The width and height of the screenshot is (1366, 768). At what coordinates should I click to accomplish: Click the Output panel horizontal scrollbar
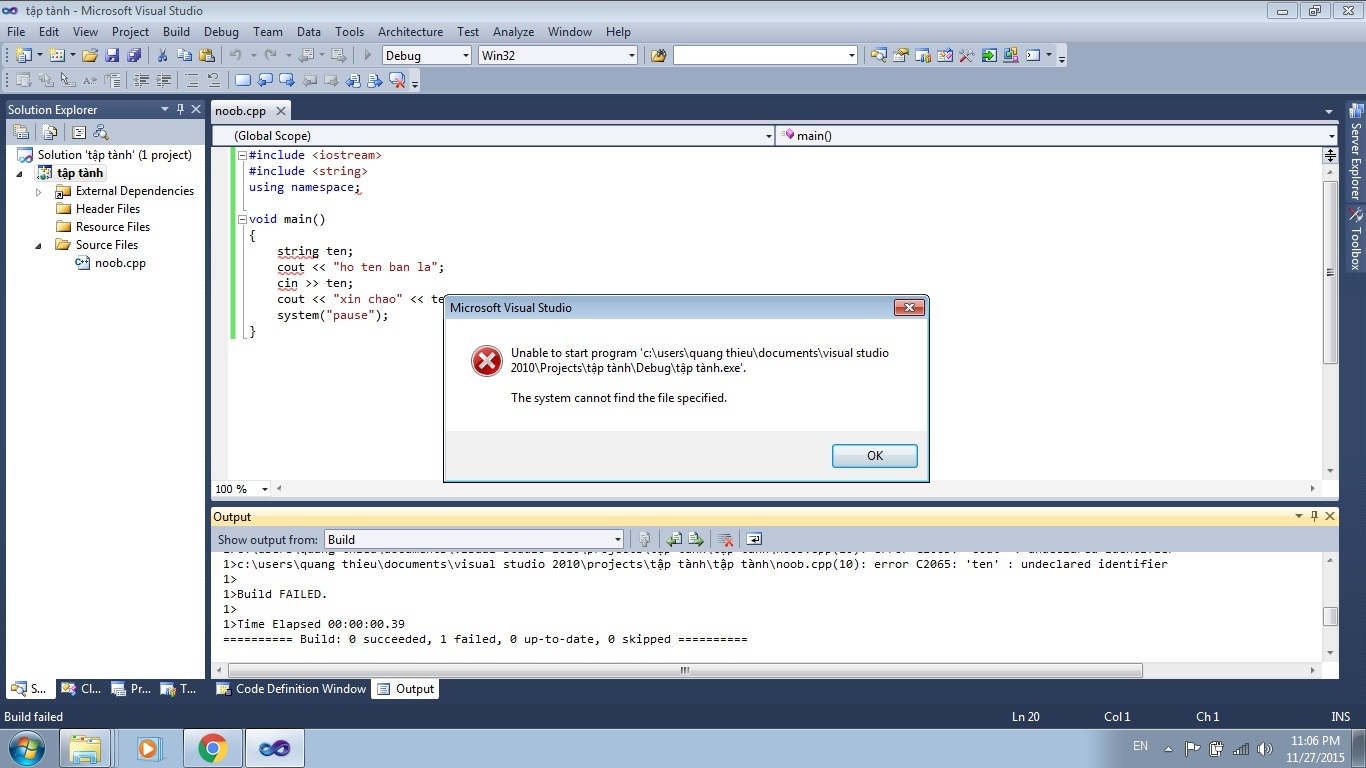pyautogui.click(x=684, y=671)
